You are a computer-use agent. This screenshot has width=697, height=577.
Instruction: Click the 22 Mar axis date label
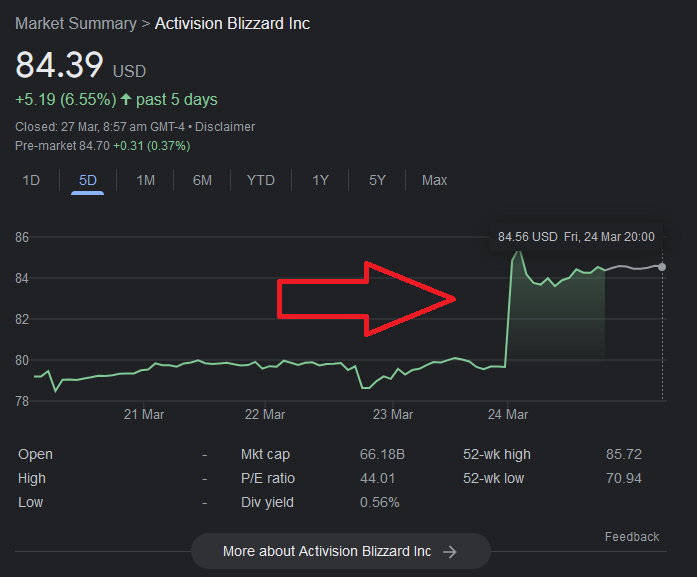click(264, 415)
